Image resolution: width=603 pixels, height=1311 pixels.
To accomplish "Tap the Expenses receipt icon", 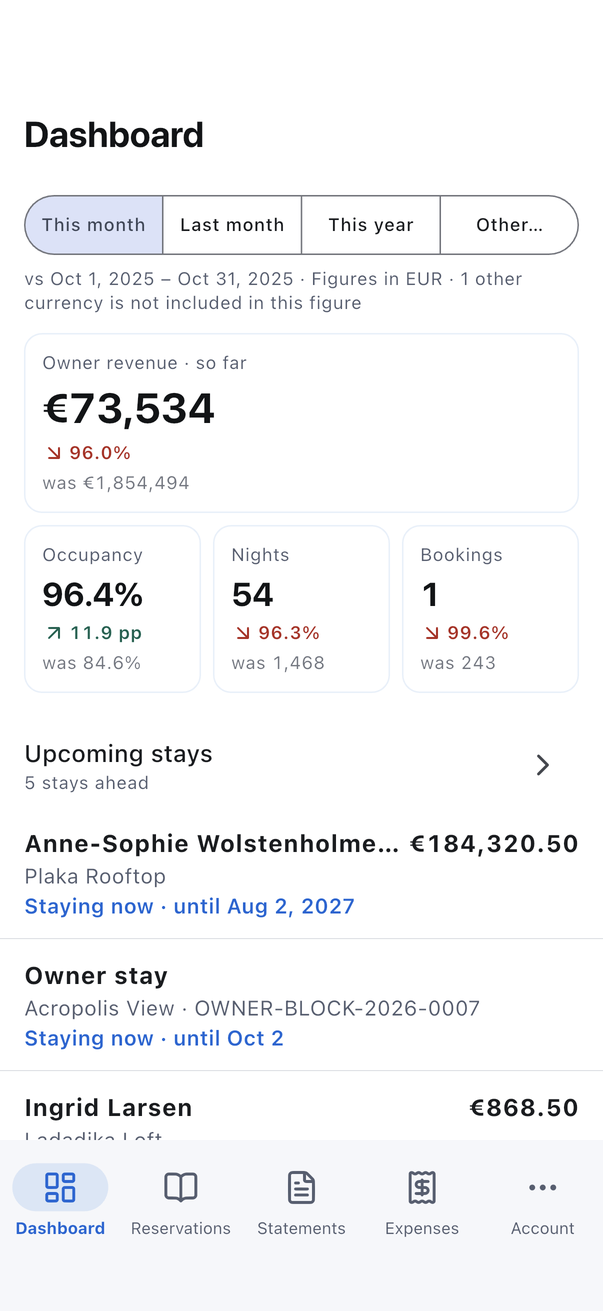I will (x=422, y=1187).
